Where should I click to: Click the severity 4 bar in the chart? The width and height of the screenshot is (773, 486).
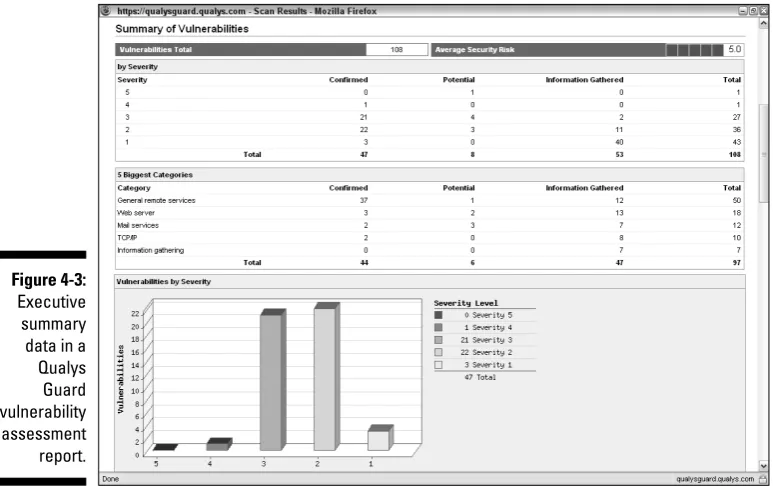219,444
